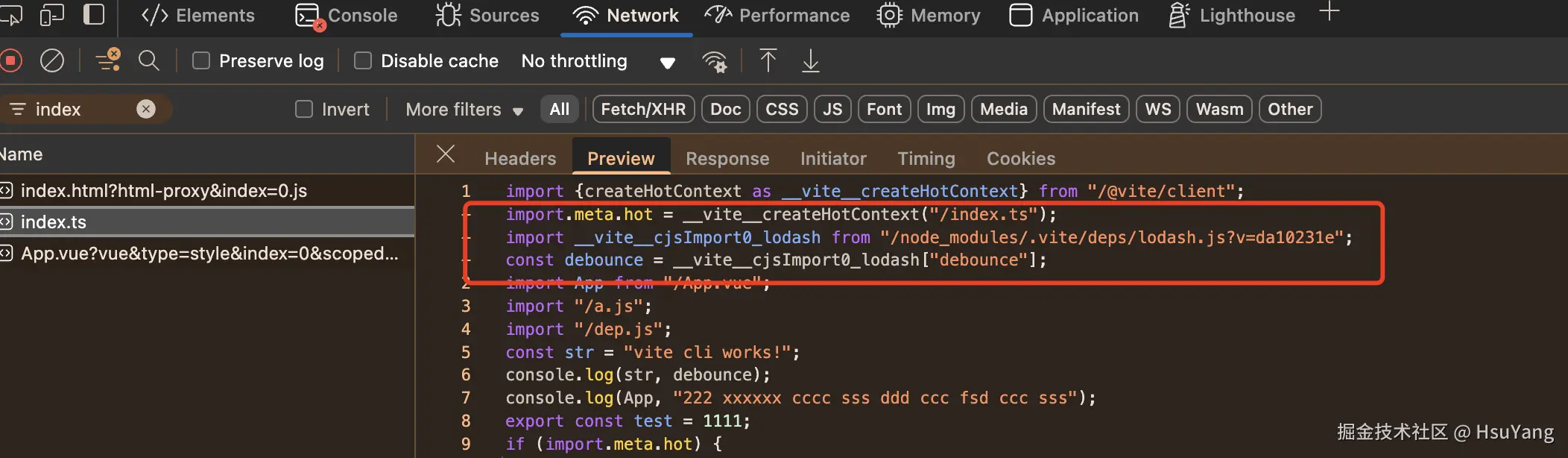Enable Preserve log checkbox
Viewport: 1568px width, 458px height.
coord(201,60)
